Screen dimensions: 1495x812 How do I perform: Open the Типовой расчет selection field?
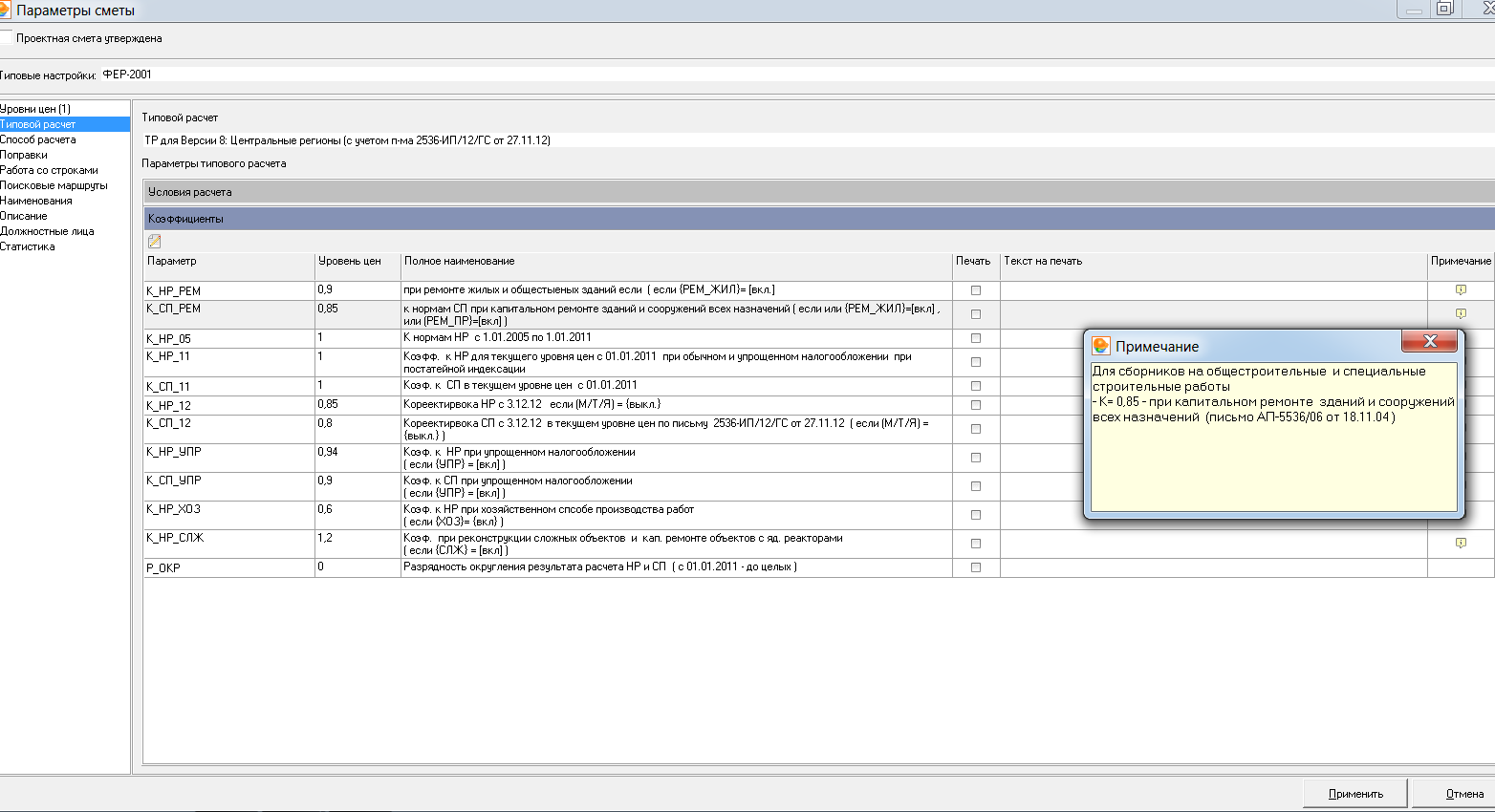tap(818, 140)
